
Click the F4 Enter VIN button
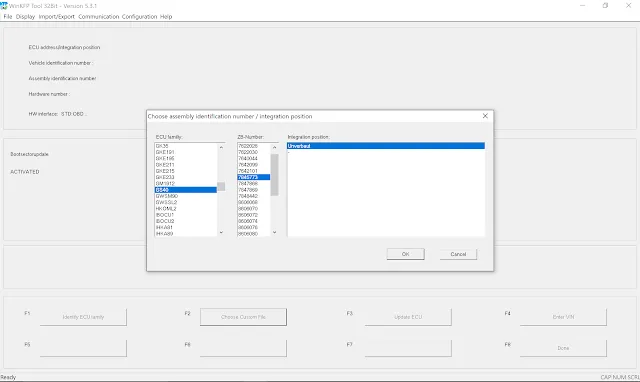click(x=563, y=317)
